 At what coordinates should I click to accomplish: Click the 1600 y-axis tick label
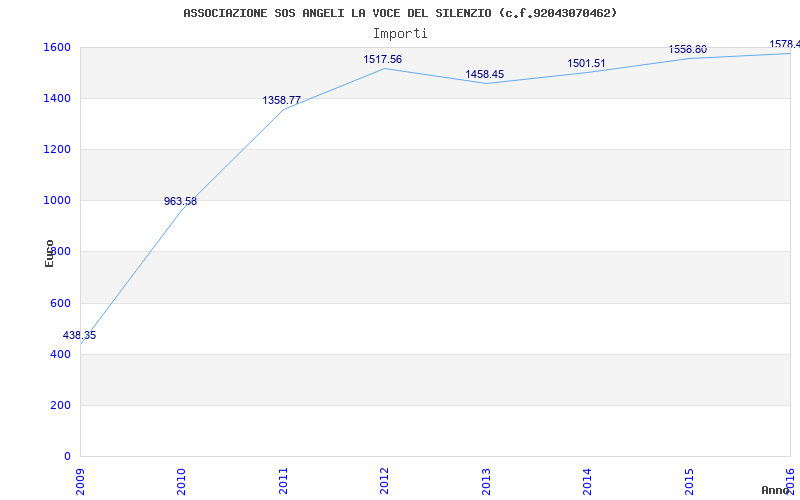pyautogui.click(x=57, y=47)
